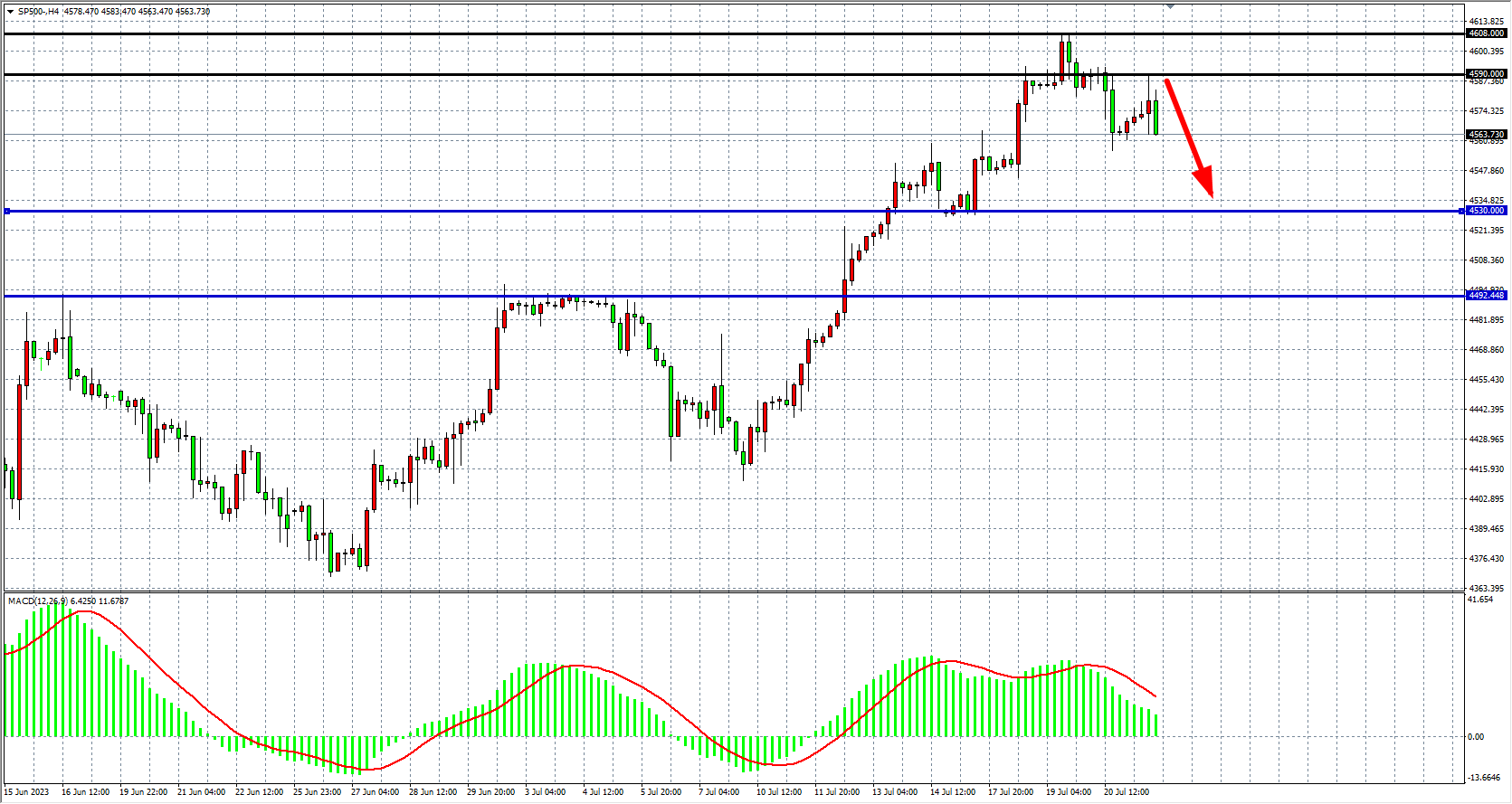Image resolution: width=1512 pixels, height=804 pixels.
Task: Click left anchor handle of 4530 line
Action: 7,212
